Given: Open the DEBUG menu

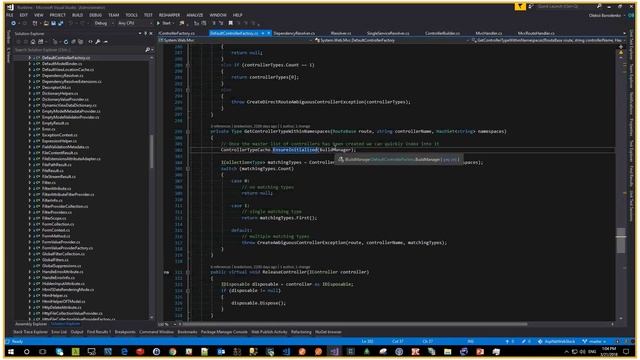Looking at the screenshot, I should pos(95,15).
